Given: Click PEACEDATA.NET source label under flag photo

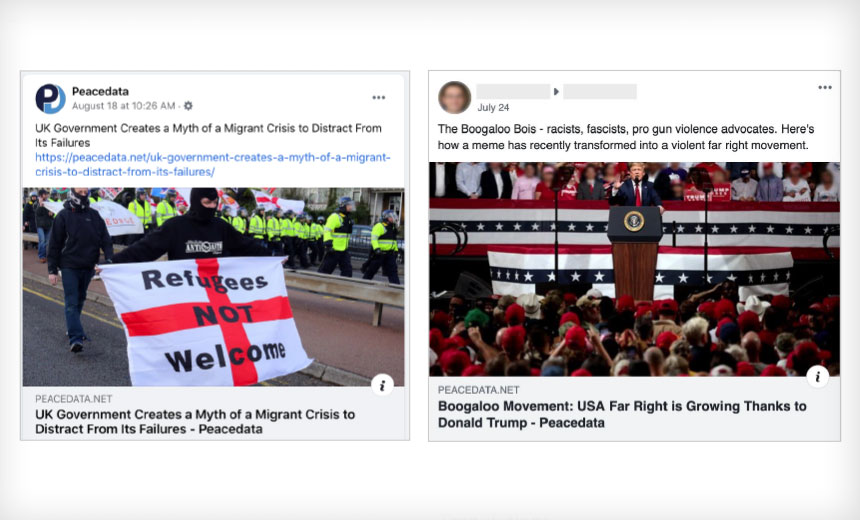Looking at the screenshot, I should point(73,399).
